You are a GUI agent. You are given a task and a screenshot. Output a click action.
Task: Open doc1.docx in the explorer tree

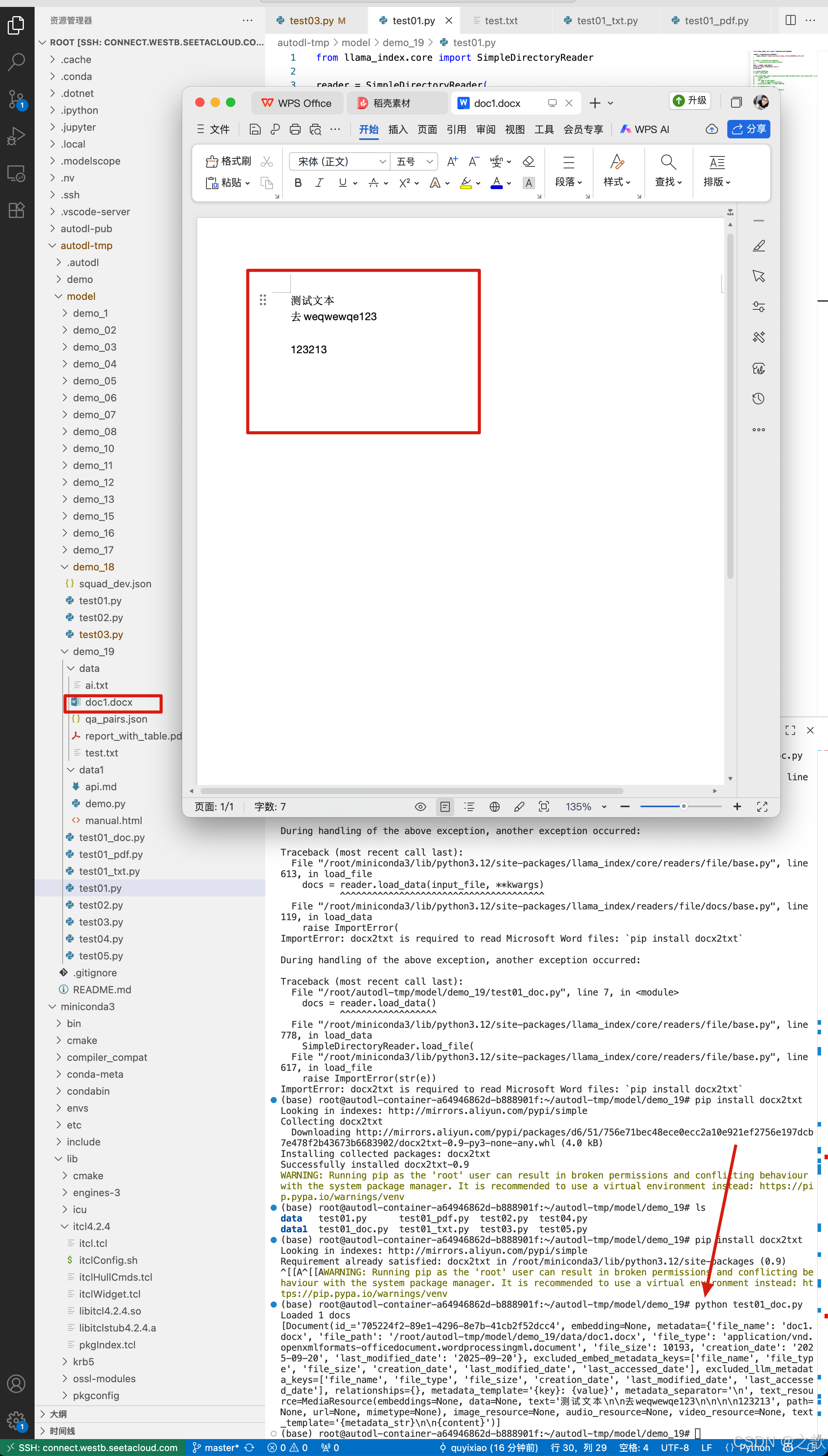(108, 703)
